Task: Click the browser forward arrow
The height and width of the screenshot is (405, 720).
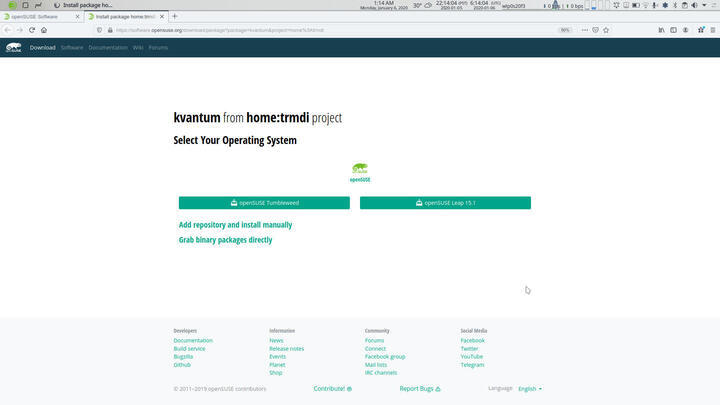Action: tap(20, 30)
